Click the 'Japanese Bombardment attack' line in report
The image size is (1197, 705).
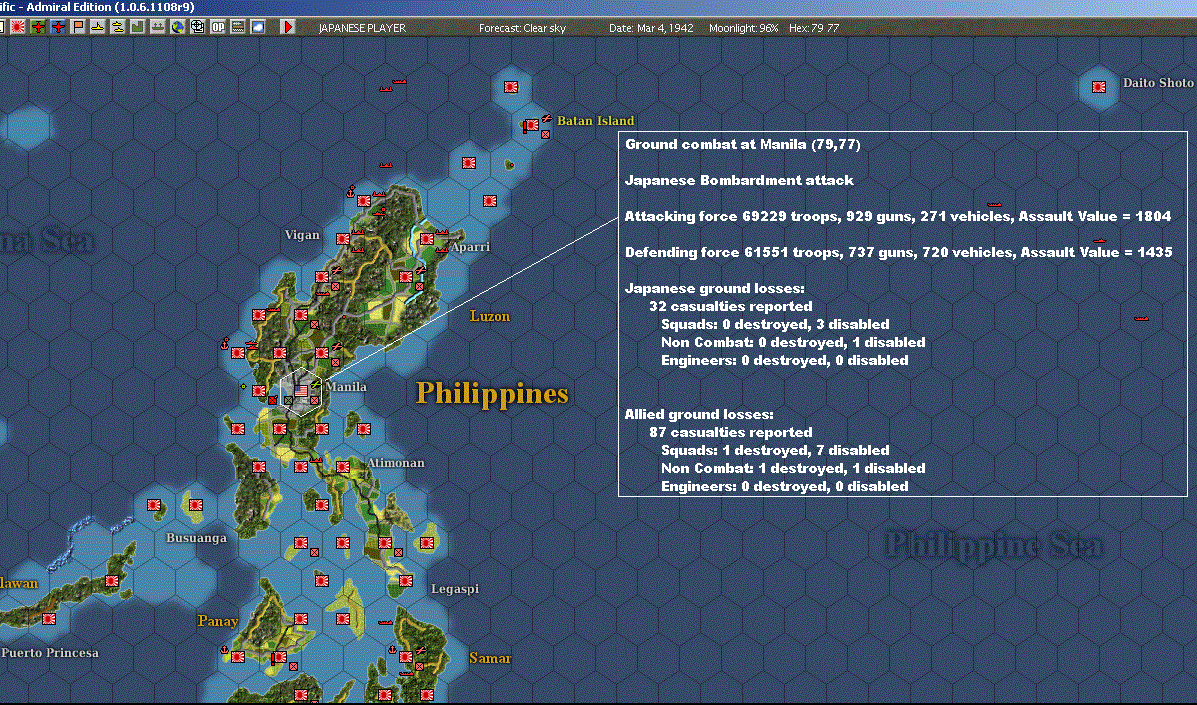click(739, 180)
